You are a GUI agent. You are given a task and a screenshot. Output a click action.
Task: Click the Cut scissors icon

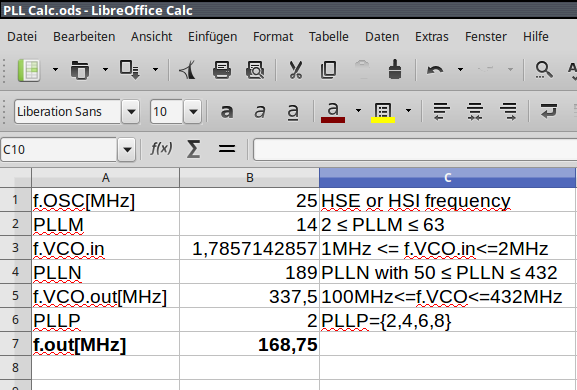click(x=295, y=70)
